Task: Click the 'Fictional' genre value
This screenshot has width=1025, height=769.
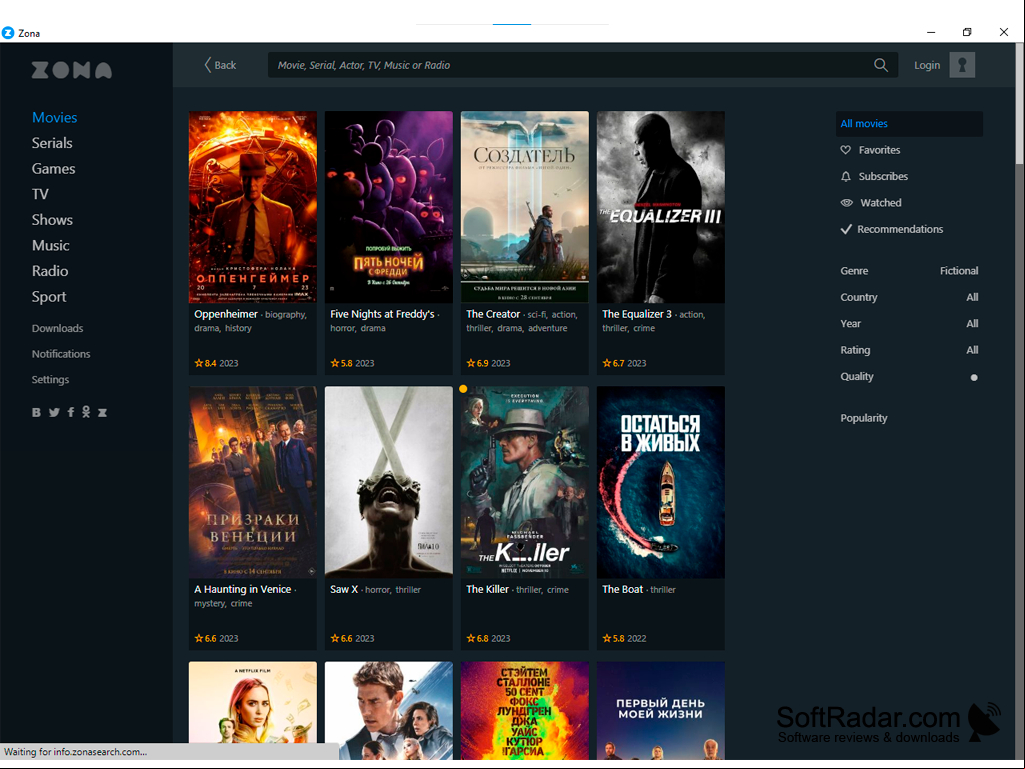Action: coord(959,271)
